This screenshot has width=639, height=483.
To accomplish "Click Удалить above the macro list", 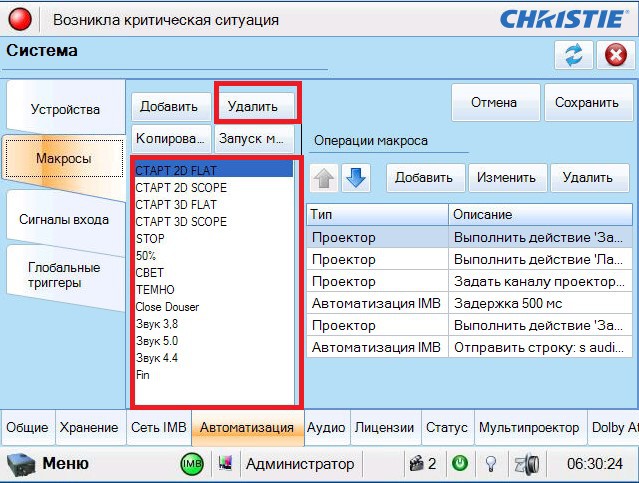I will pos(253,106).
